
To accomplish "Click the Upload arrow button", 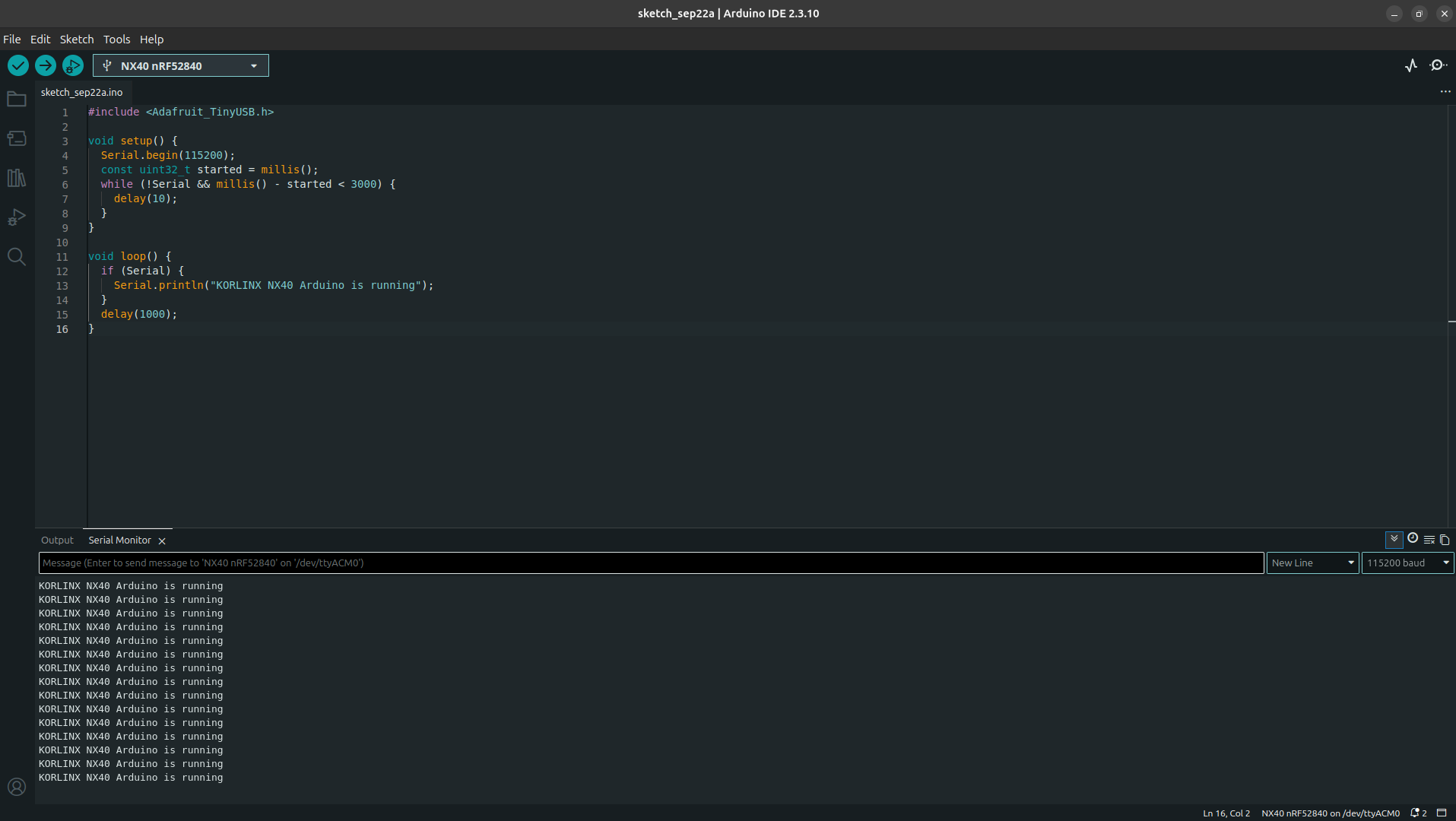I will point(46,65).
